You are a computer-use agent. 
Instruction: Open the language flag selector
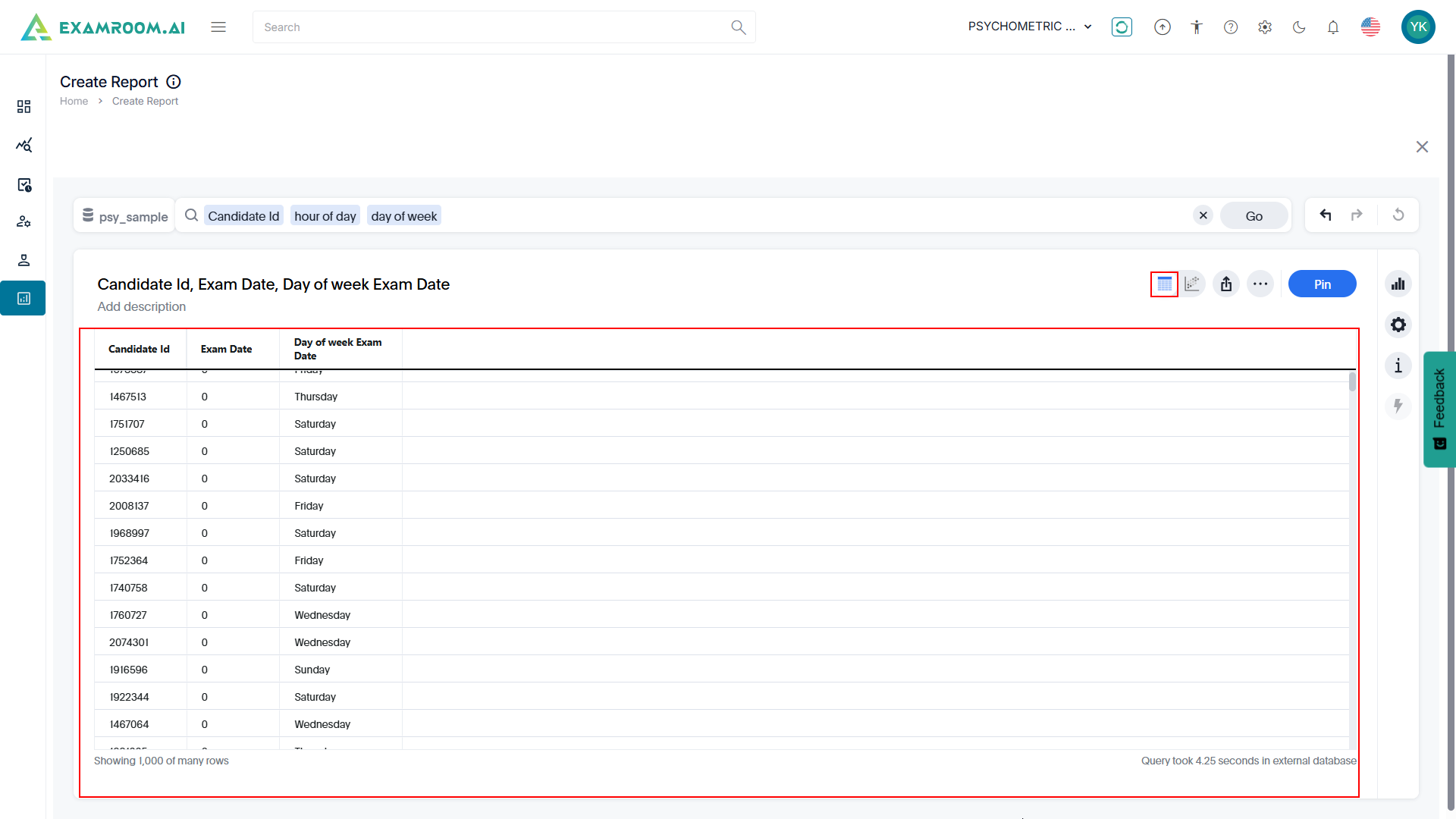tap(1370, 27)
